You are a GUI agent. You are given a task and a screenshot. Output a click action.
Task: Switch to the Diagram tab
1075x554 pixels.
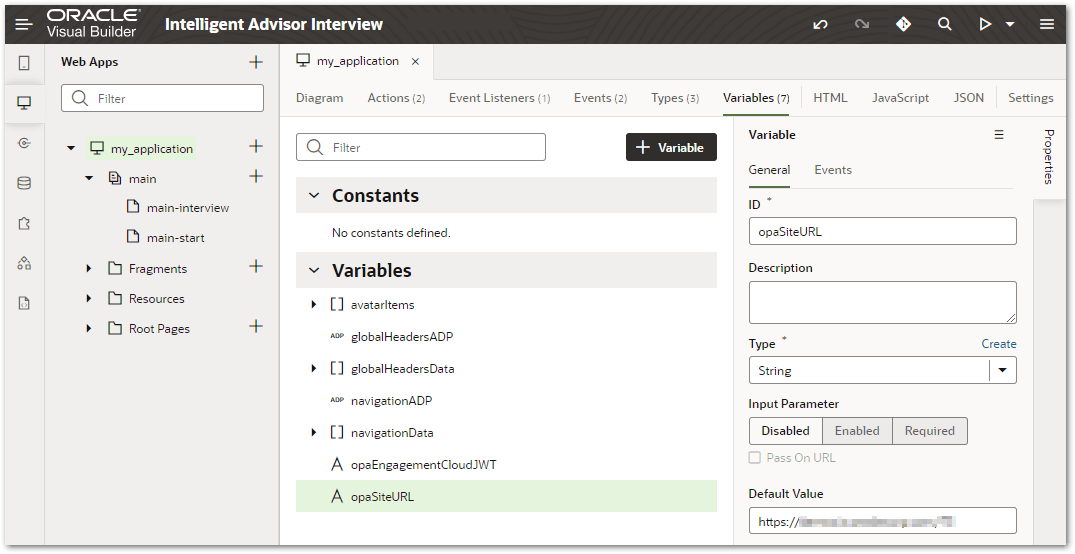pos(319,98)
